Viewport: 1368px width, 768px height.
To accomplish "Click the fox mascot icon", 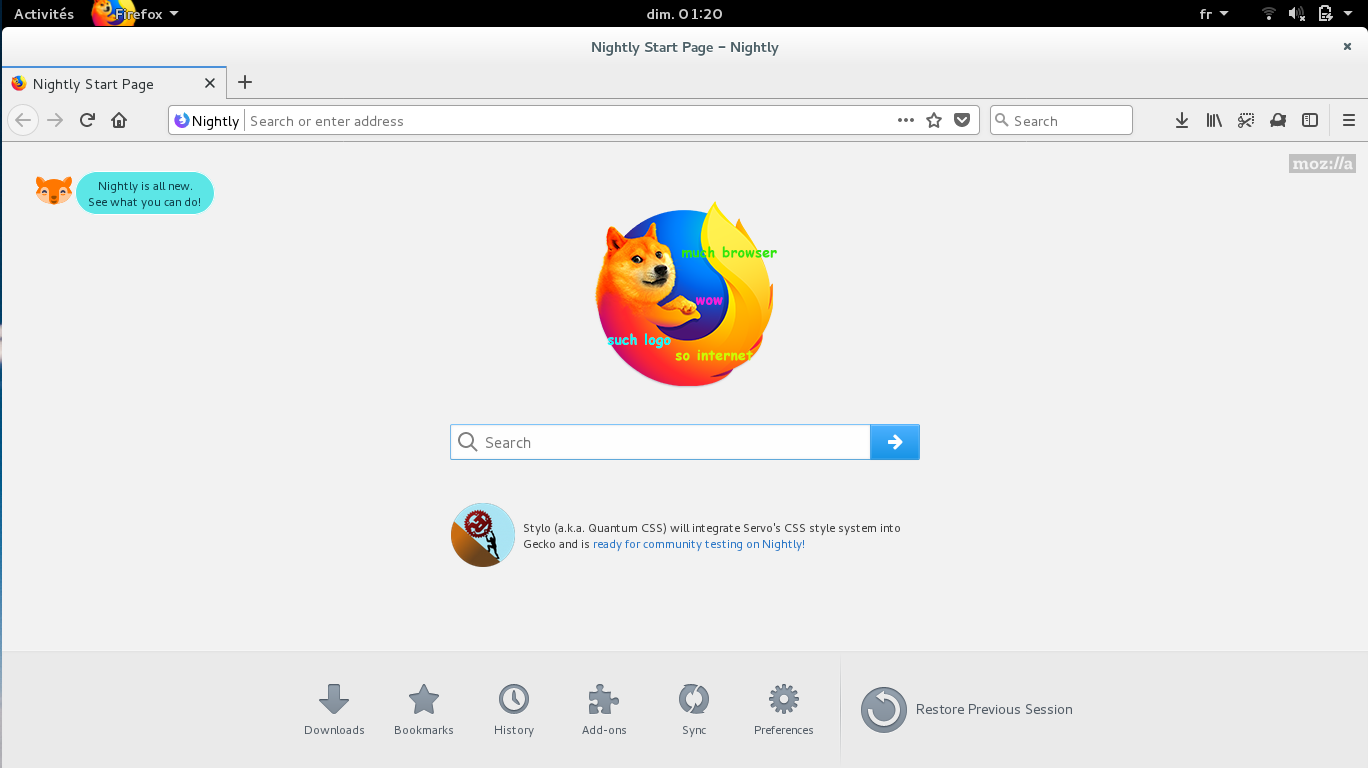I will [x=54, y=190].
